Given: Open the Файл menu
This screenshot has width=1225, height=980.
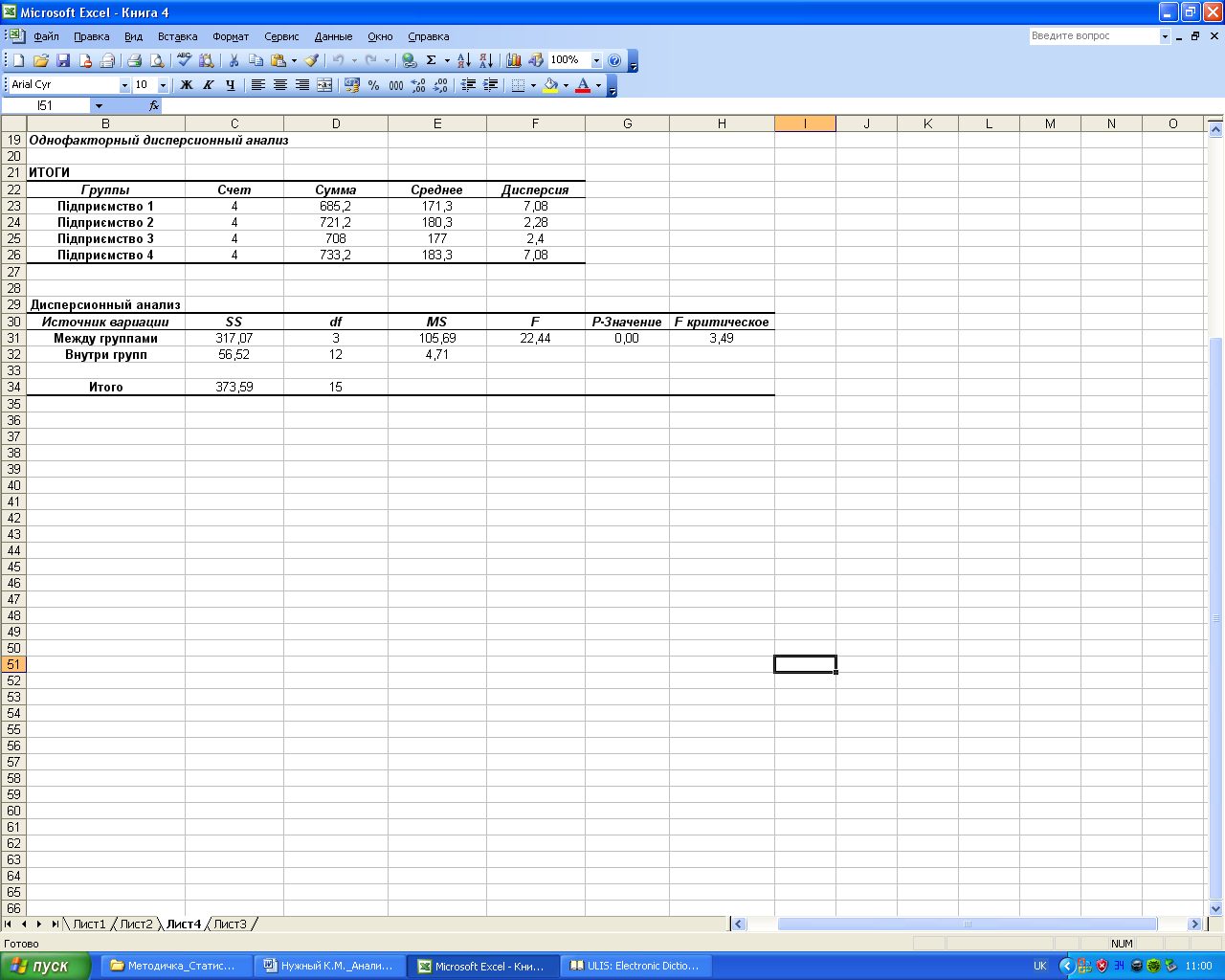Looking at the screenshot, I should pos(46,36).
